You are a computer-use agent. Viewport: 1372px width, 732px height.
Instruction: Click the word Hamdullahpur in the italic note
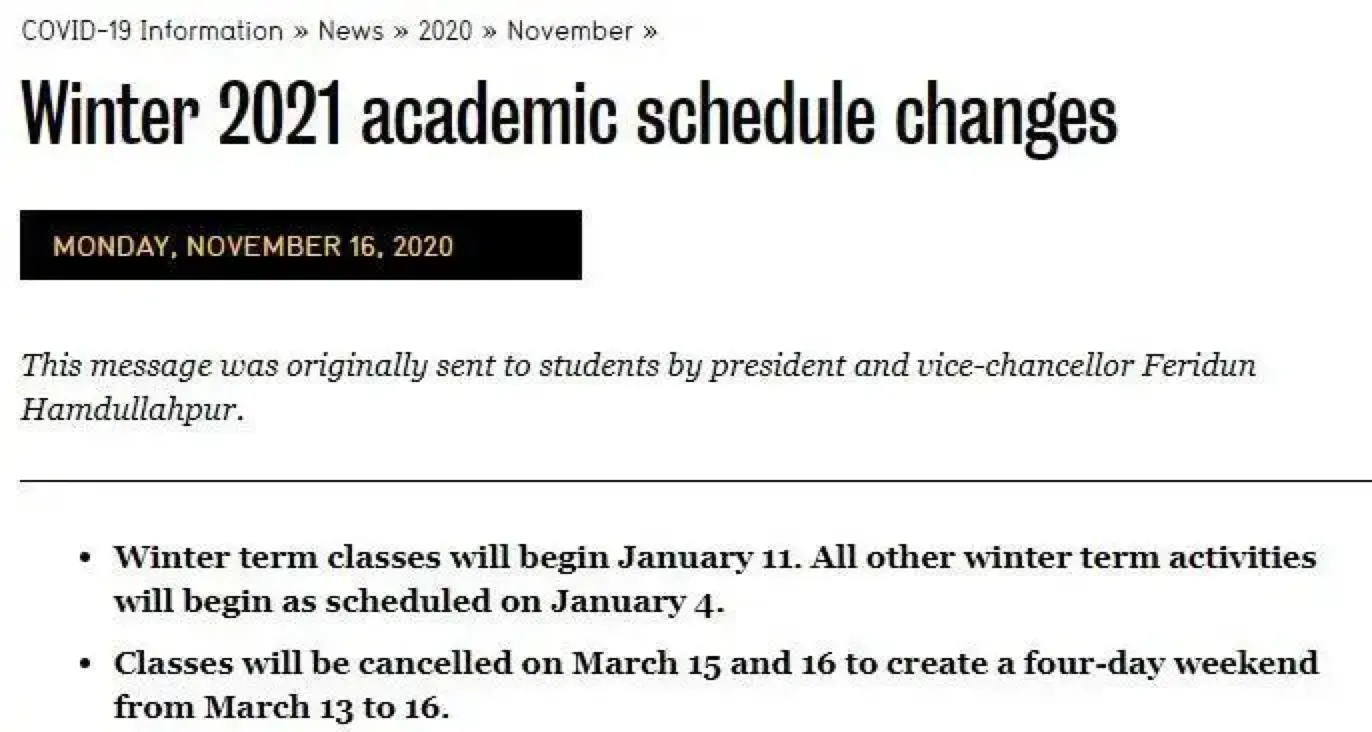click(x=130, y=411)
